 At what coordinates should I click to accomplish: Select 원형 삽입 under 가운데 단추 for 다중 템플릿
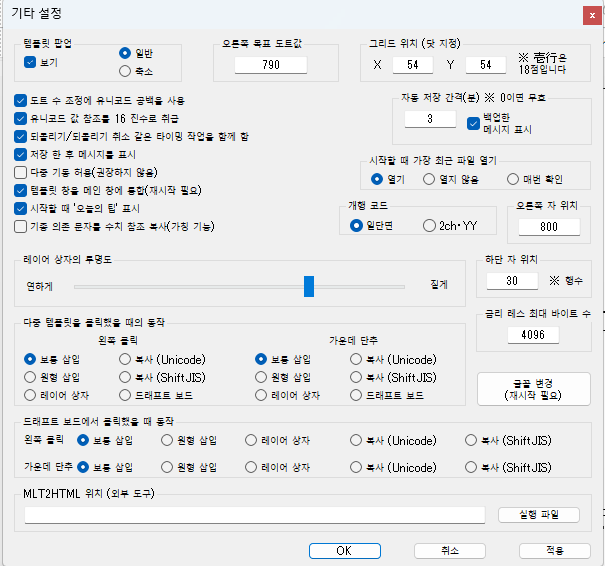click(261, 377)
